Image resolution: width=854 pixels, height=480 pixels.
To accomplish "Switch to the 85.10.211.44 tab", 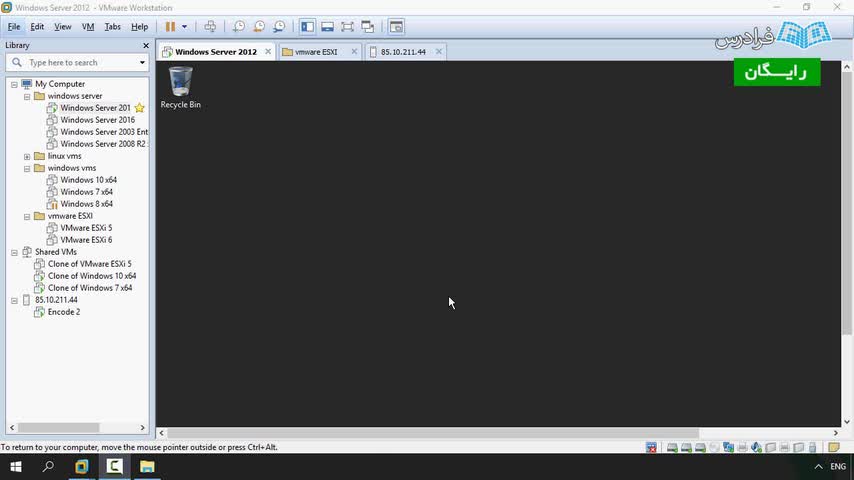I will (404, 52).
